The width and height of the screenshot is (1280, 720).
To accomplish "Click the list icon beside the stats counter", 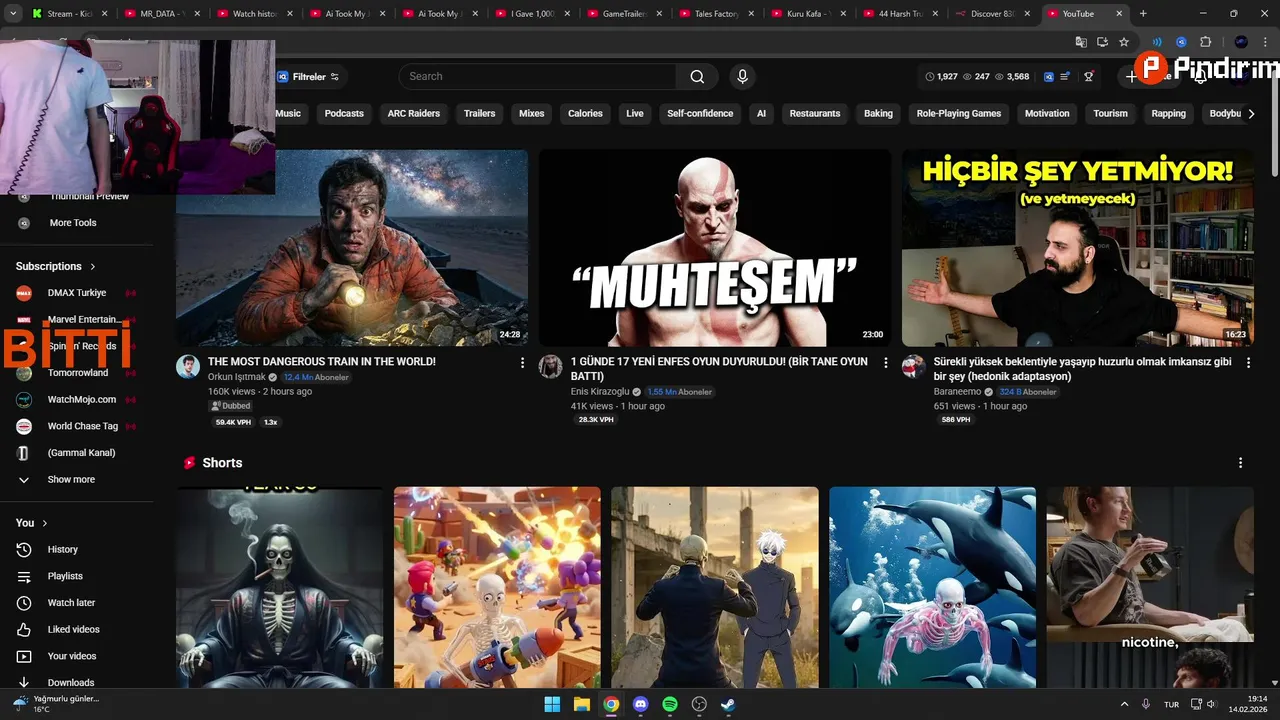I will (x=1066, y=77).
